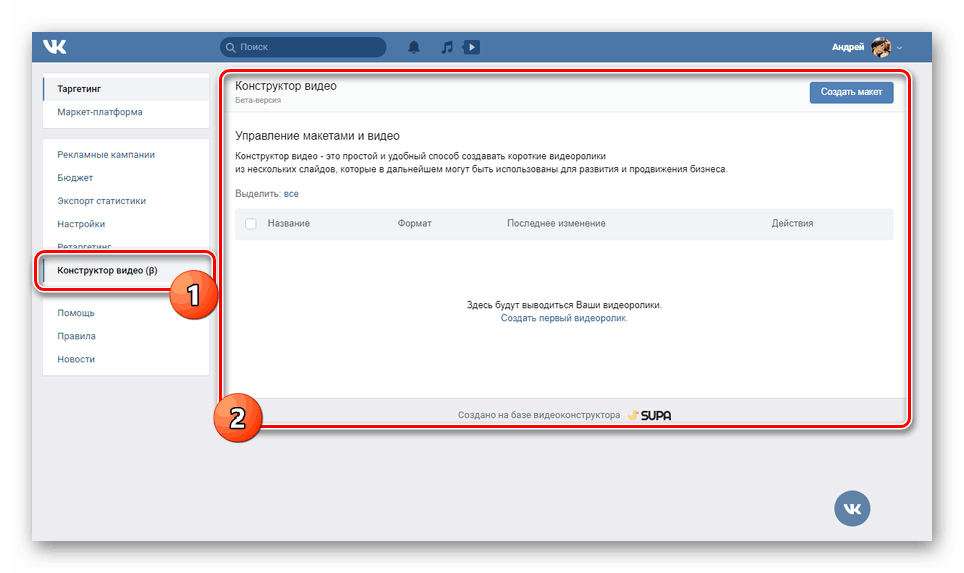This screenshot has width=964, height=573.
Task: Open Настройки in sidebar
Action: 81,224
